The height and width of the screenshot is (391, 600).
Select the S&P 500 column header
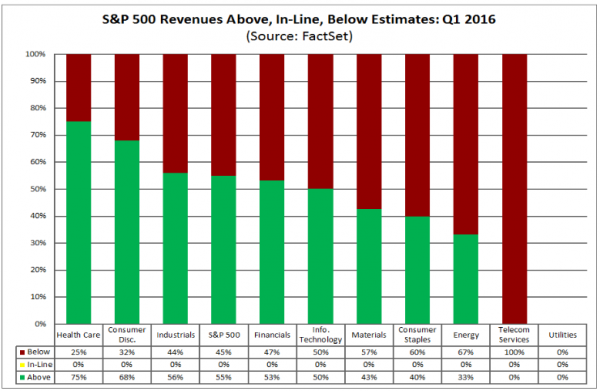[x=224, y=335]
